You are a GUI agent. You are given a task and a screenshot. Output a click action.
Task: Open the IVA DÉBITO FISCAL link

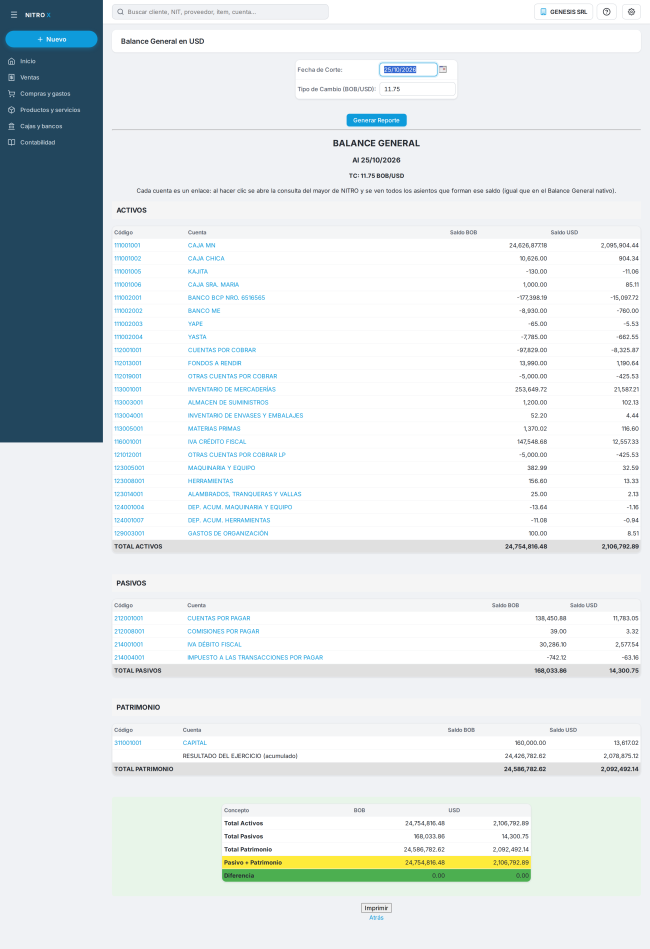point(214,645)
